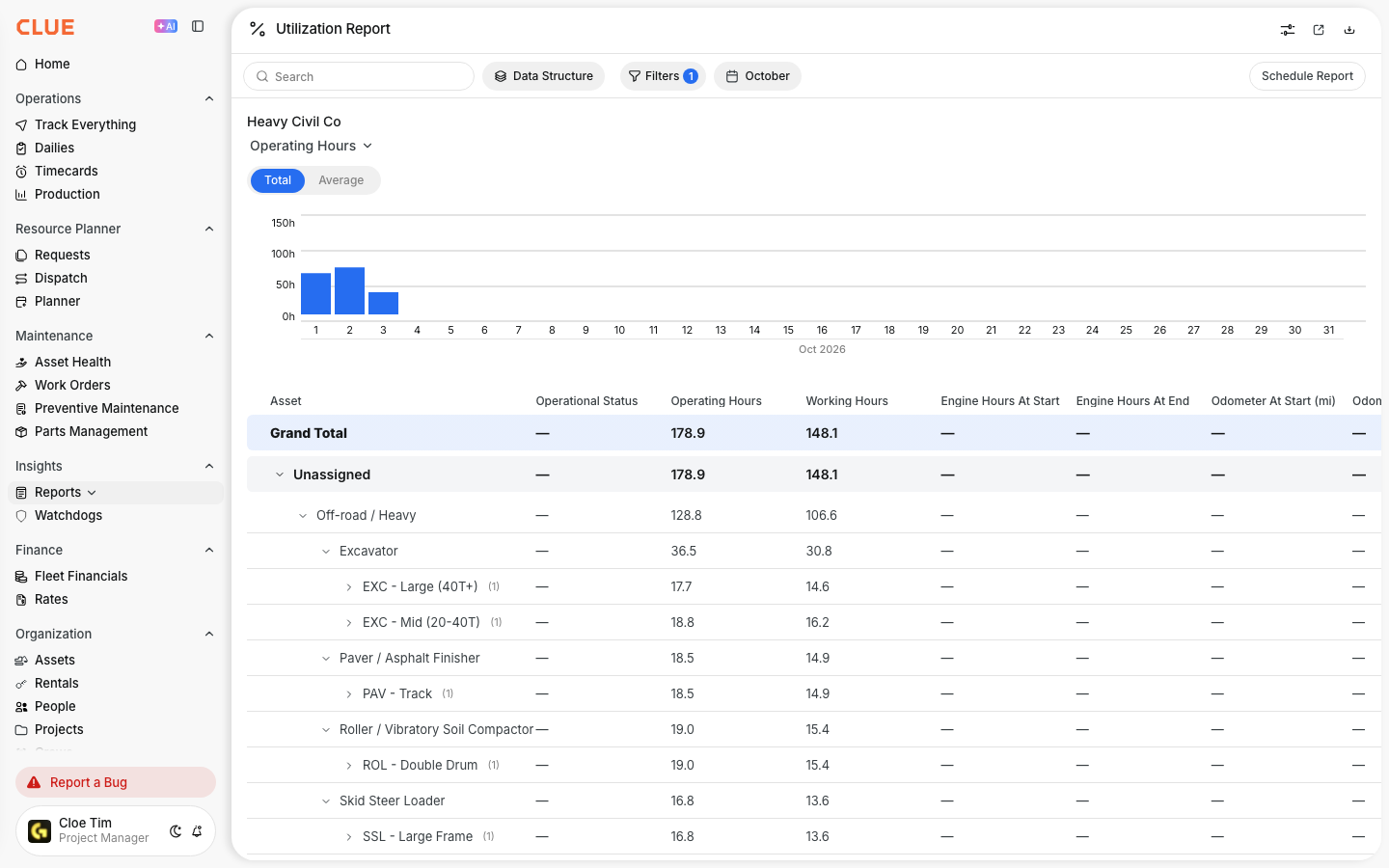Viewport: 1389px width, 868px height.
Task: Focus the Search input field
Action: (359, 76)
